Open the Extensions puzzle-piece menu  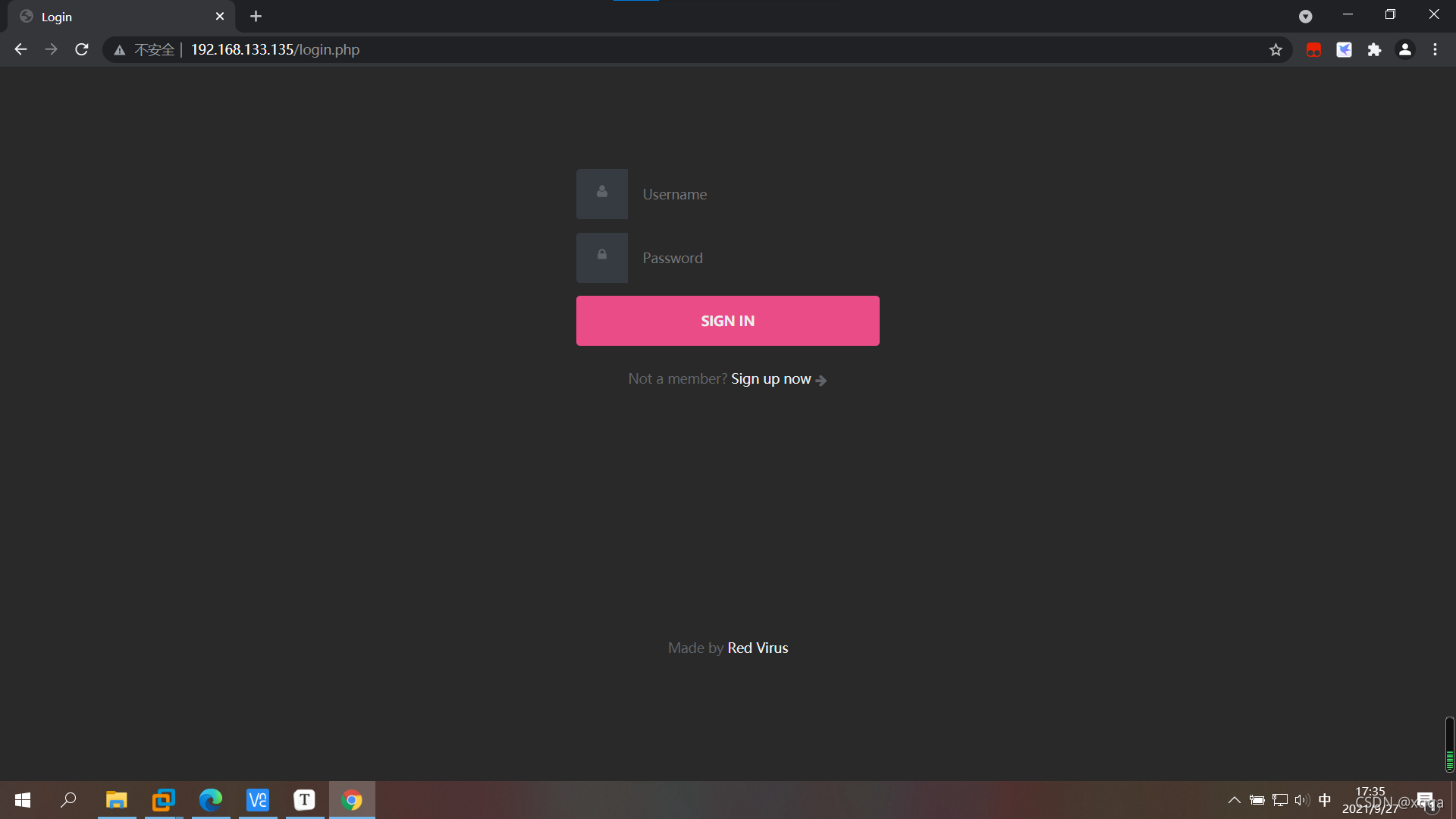click(1374, 49)
